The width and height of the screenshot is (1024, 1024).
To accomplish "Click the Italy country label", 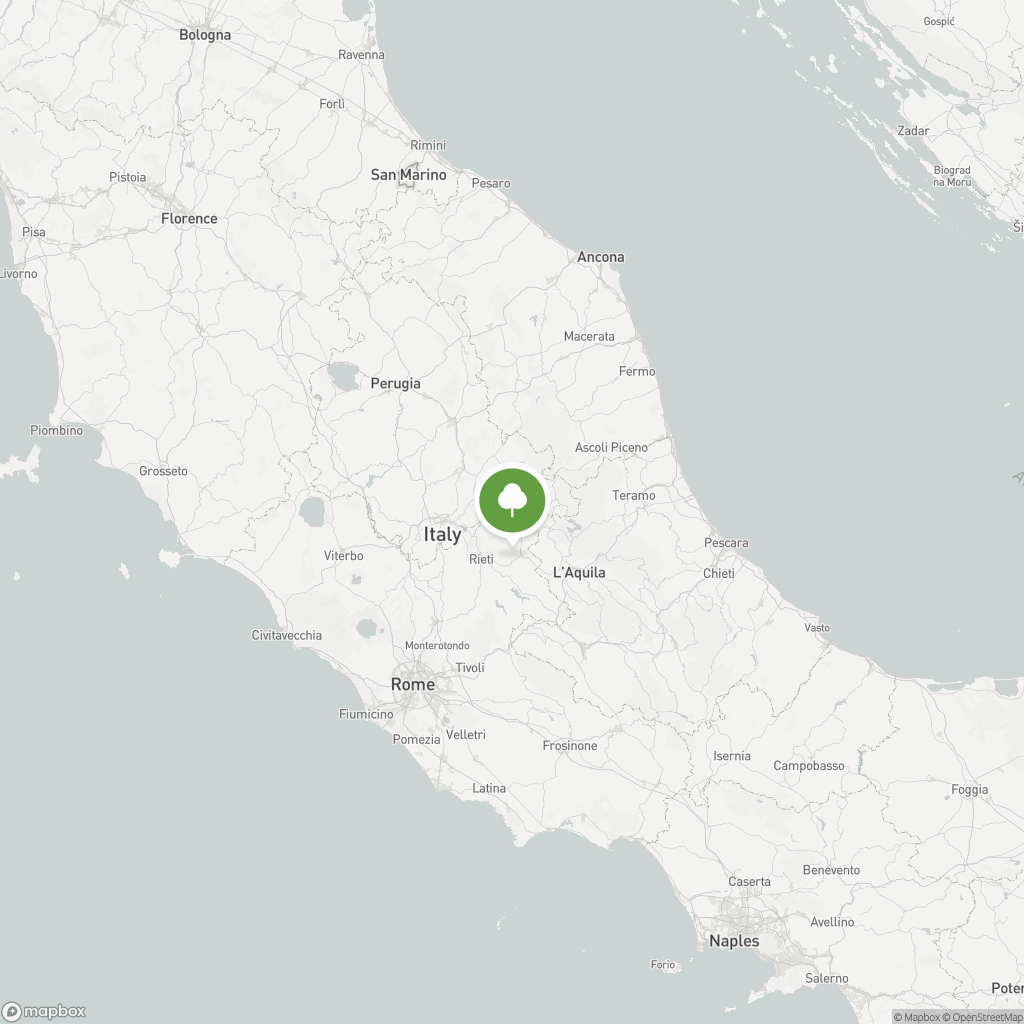I will pos(442,534).
